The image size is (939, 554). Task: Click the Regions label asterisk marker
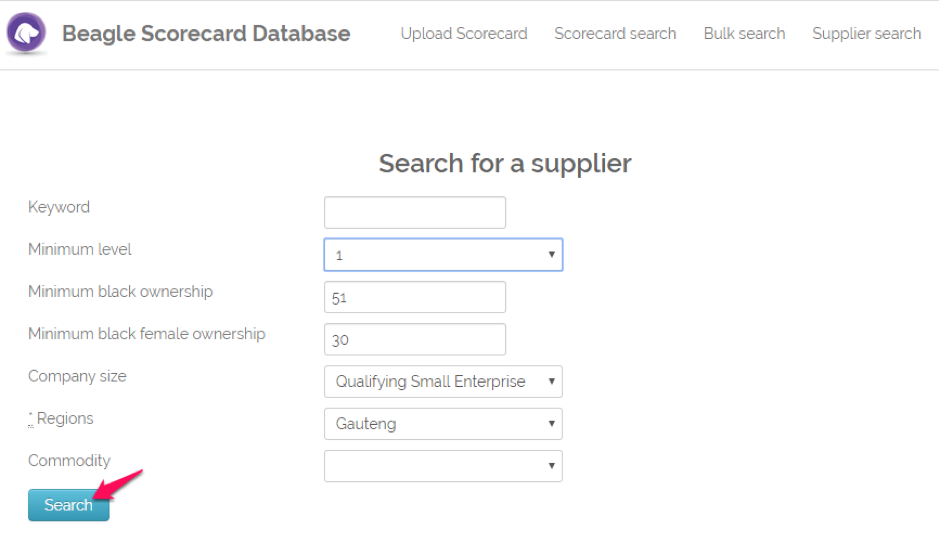(31, 419)
